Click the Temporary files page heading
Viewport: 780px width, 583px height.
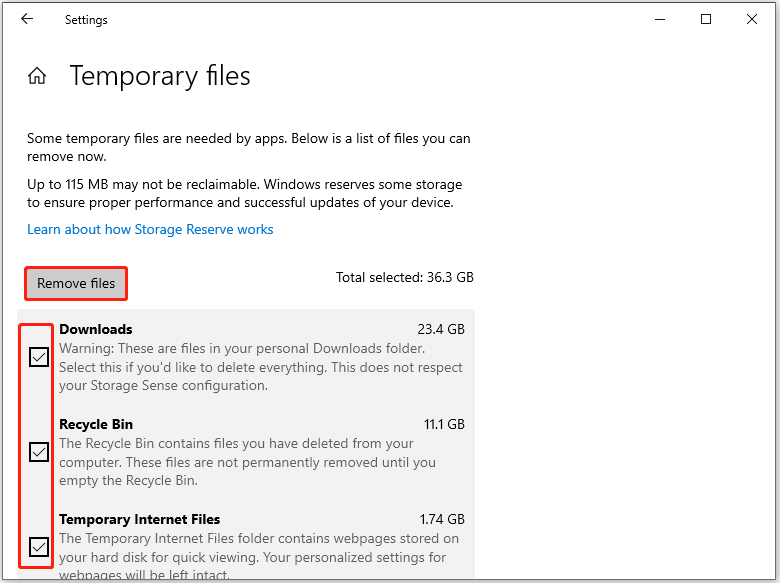coord(160,76)
